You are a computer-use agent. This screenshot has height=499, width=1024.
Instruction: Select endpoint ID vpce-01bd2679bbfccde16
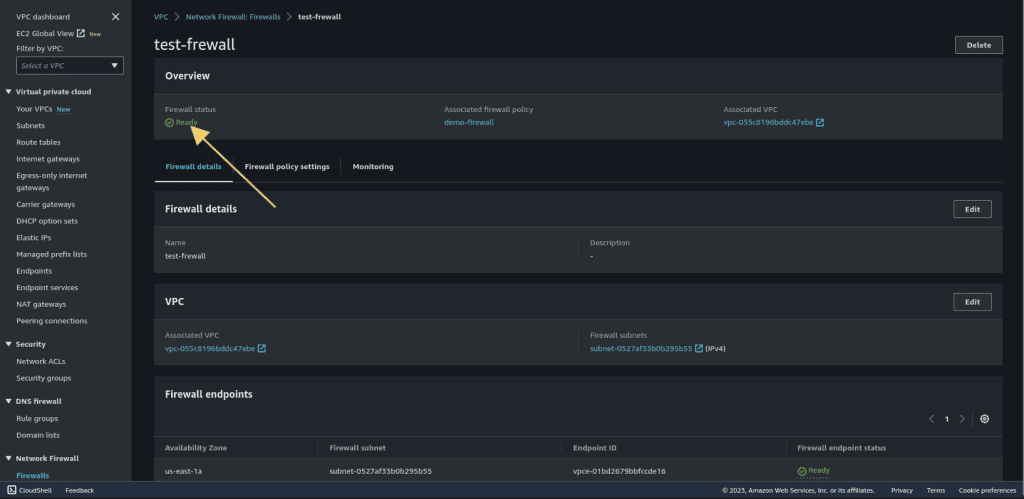pyautogui.click(x=619, y=471)
